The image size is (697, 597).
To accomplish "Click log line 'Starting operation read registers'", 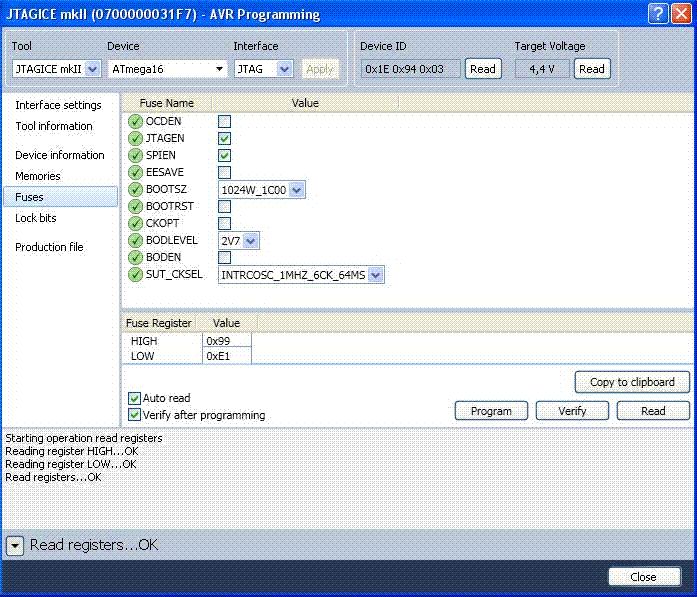I will coord(84,438).
